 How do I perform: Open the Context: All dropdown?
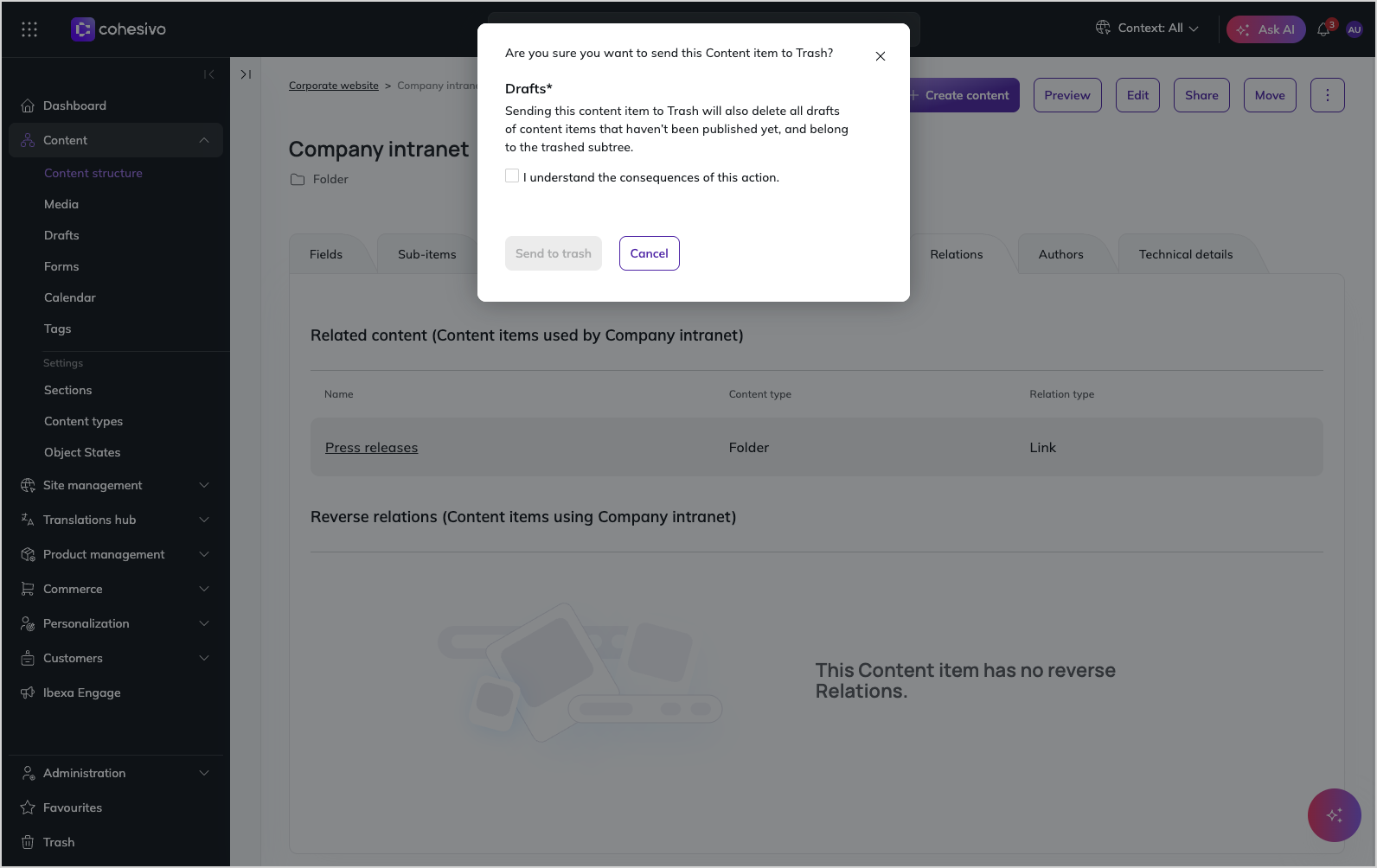1147,29
